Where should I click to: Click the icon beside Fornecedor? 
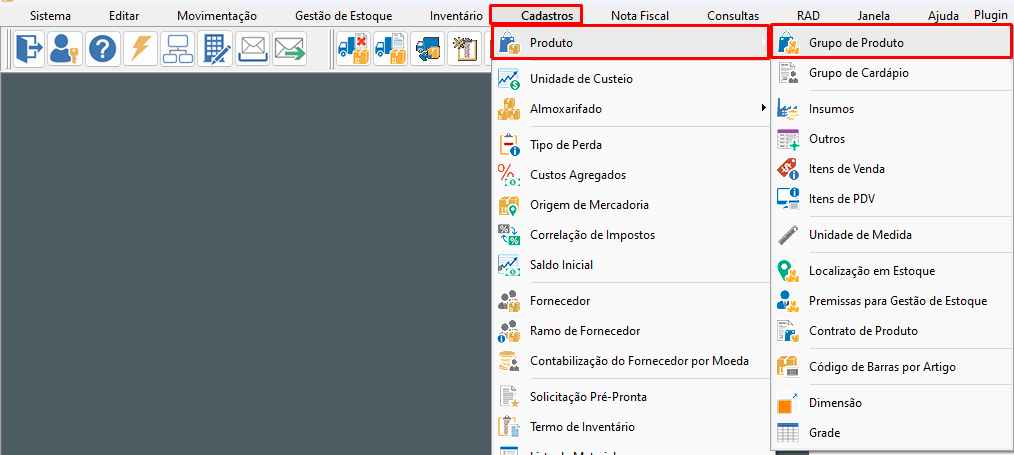509,301
